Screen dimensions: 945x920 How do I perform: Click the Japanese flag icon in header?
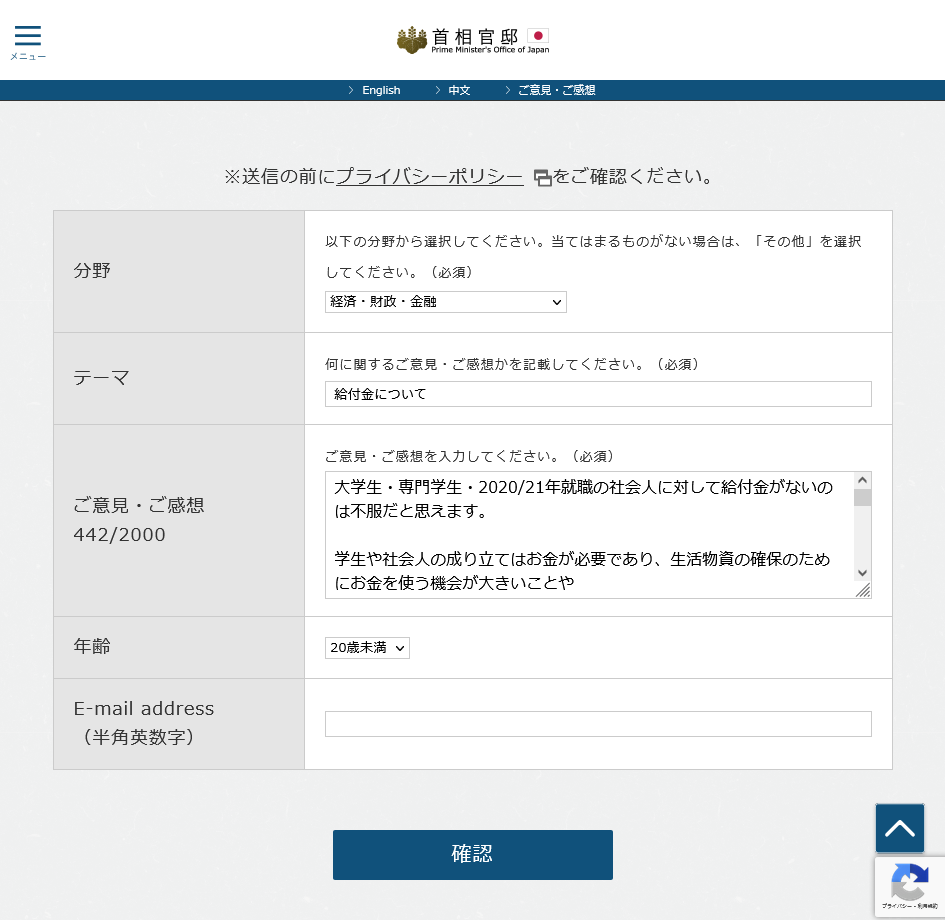[x=538, y=36]
